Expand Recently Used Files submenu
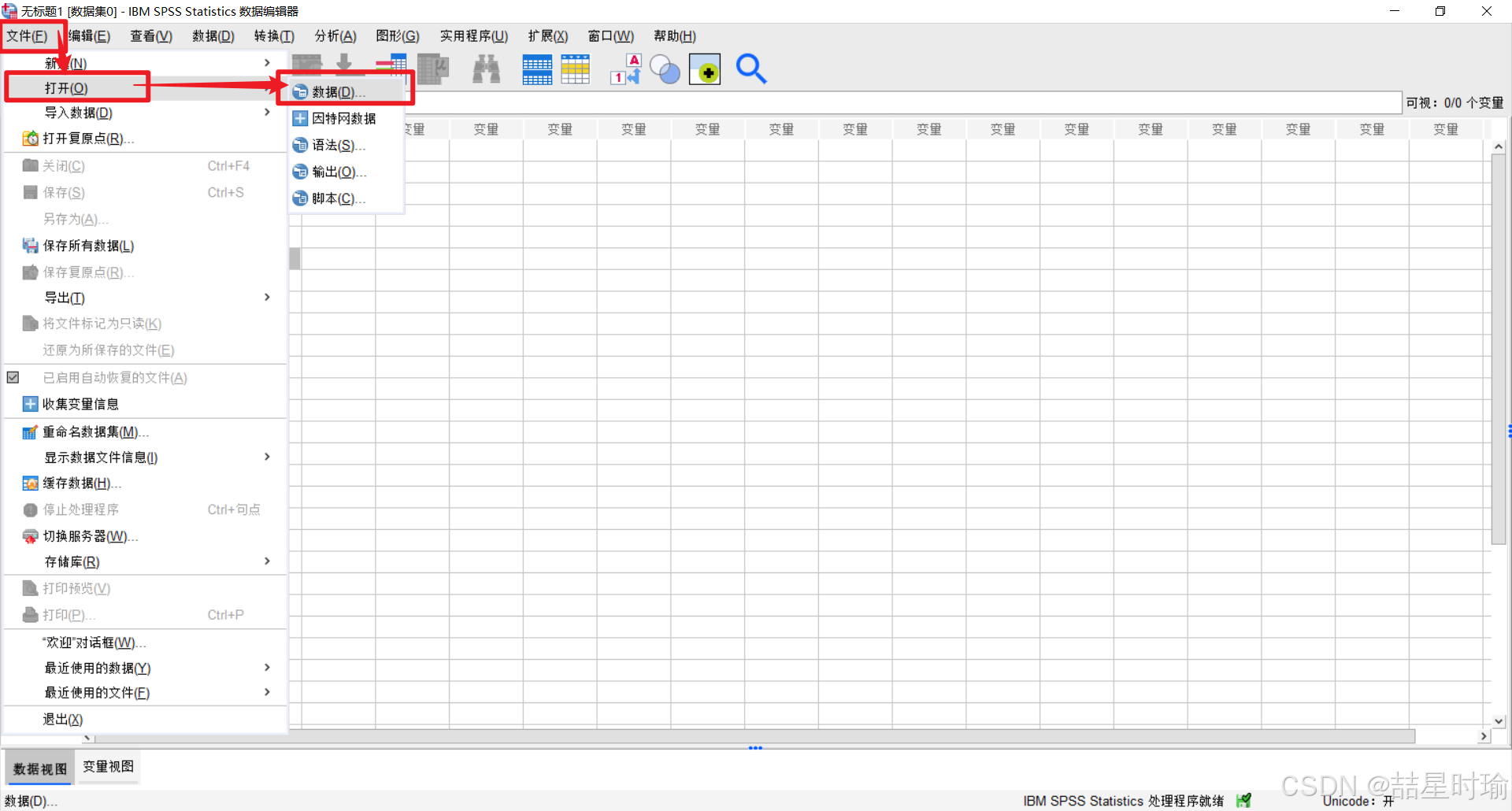Viewport: 1512px width, 811px height. tap(268, 692)
